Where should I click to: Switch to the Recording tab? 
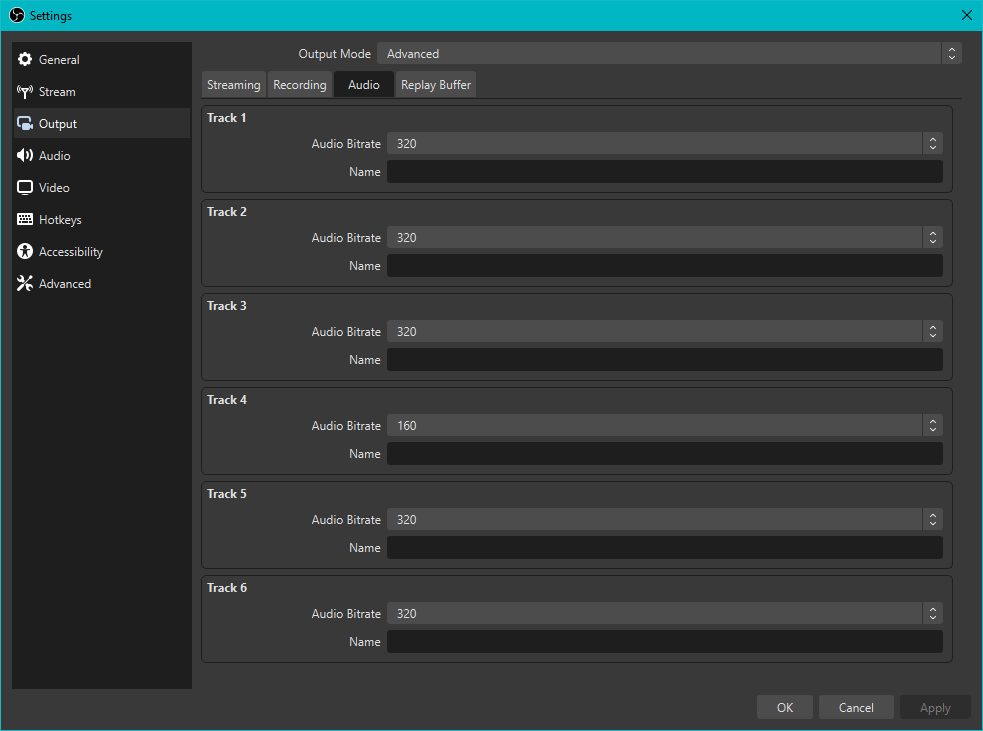pyautogui.click(x=300, y=85)
